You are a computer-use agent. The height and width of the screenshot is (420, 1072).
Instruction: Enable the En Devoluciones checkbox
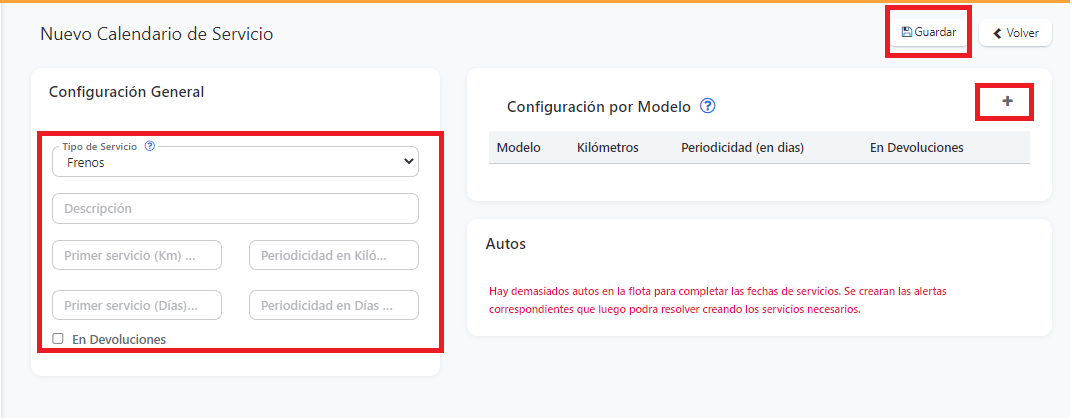58,339
